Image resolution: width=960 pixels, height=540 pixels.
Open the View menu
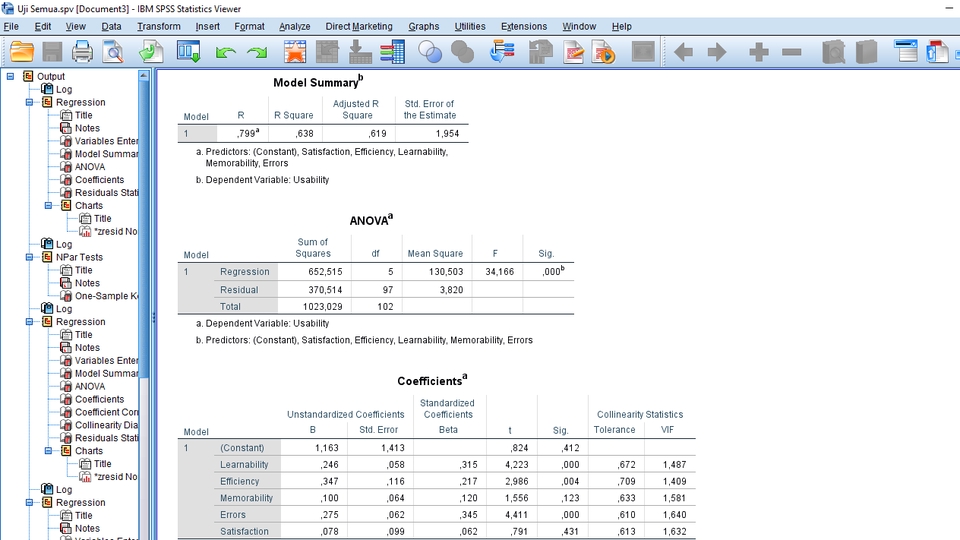[76, 26]
